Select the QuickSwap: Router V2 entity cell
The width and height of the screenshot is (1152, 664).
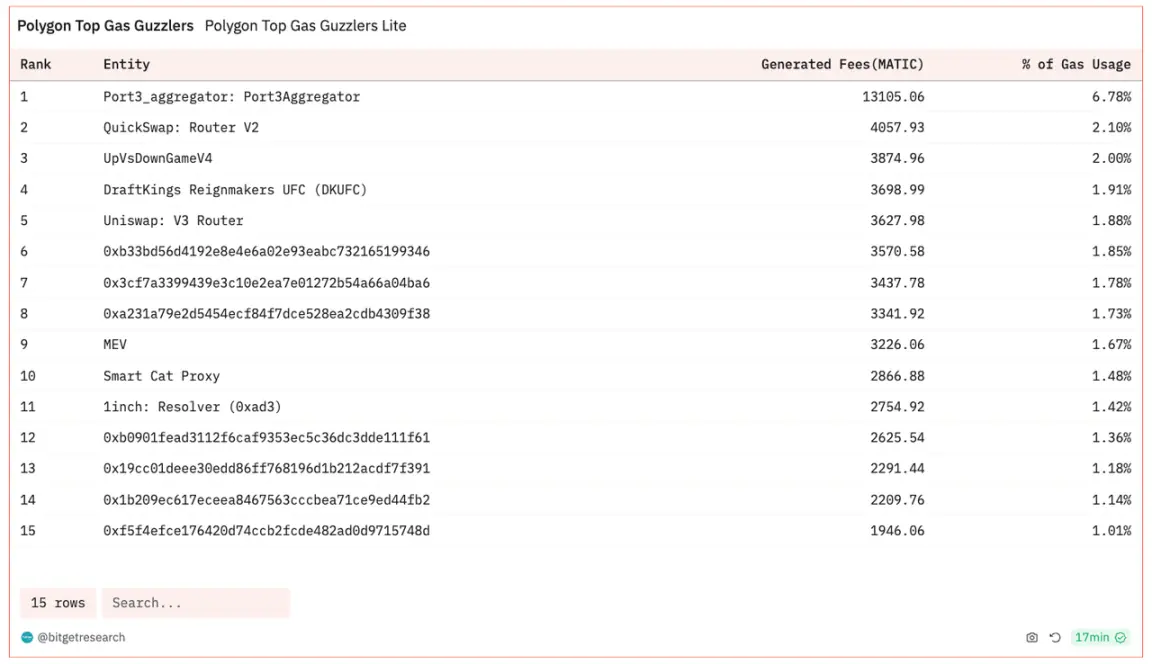click(181, 128)
